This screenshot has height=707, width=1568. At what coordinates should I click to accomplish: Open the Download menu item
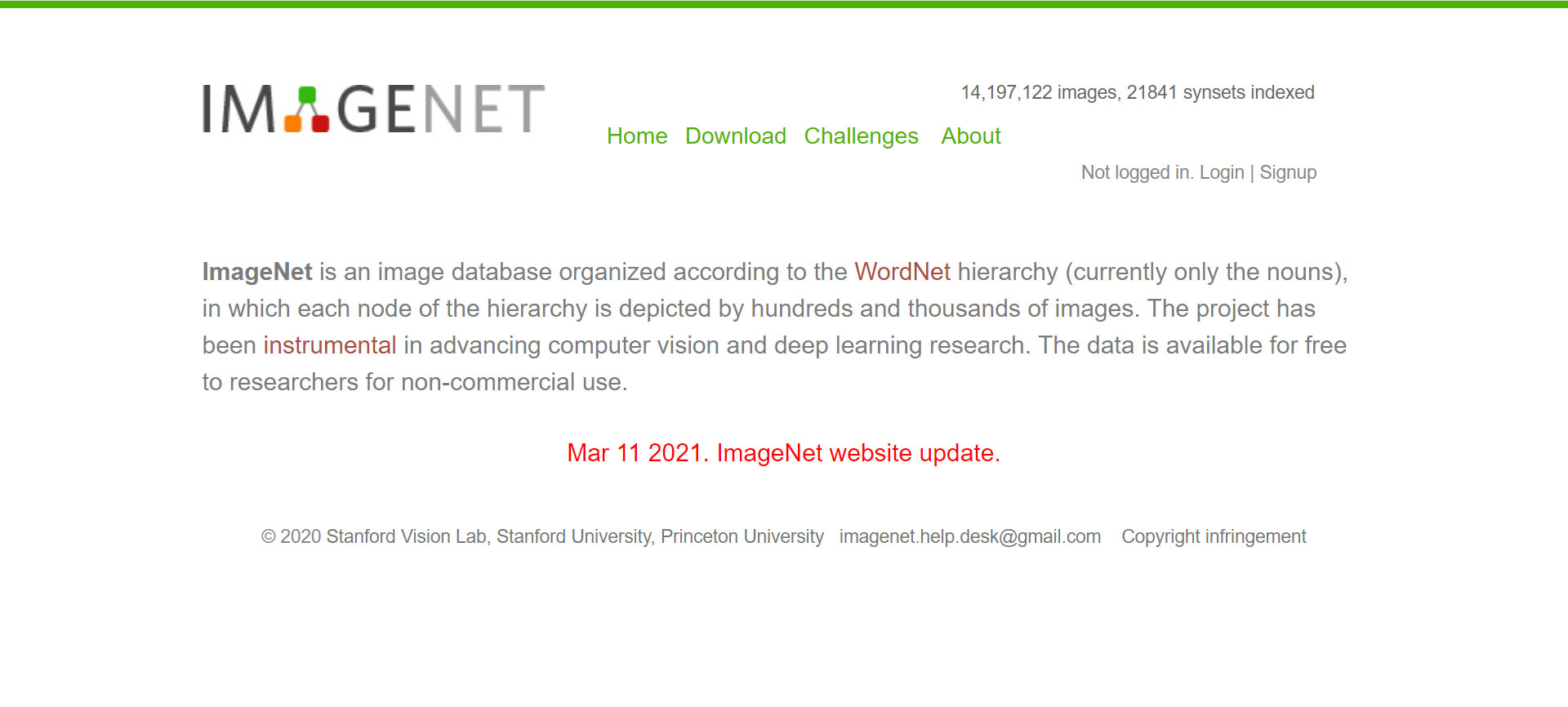point(736,136)
